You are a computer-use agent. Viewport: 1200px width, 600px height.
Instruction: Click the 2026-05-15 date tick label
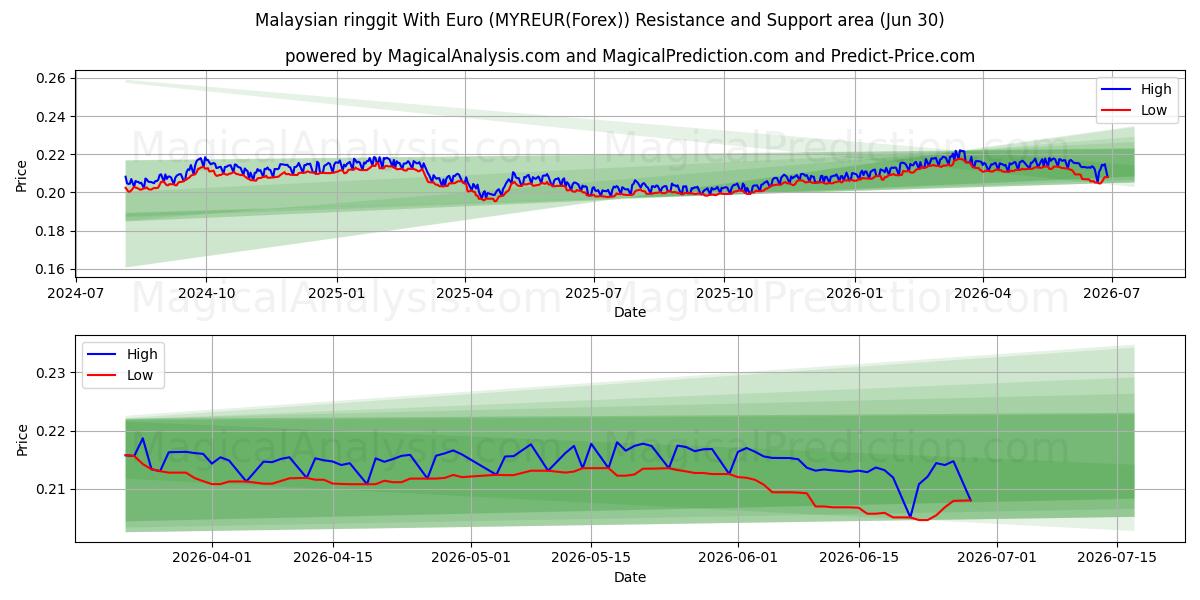591,558
